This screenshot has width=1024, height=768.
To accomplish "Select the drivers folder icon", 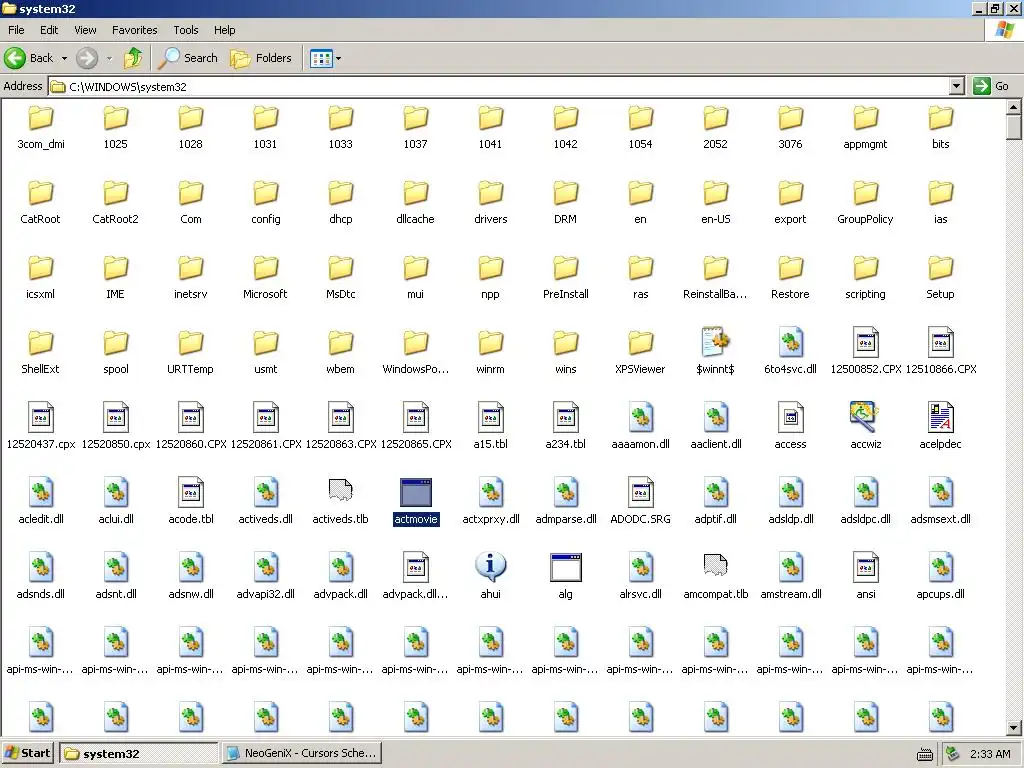I will 490,193.
